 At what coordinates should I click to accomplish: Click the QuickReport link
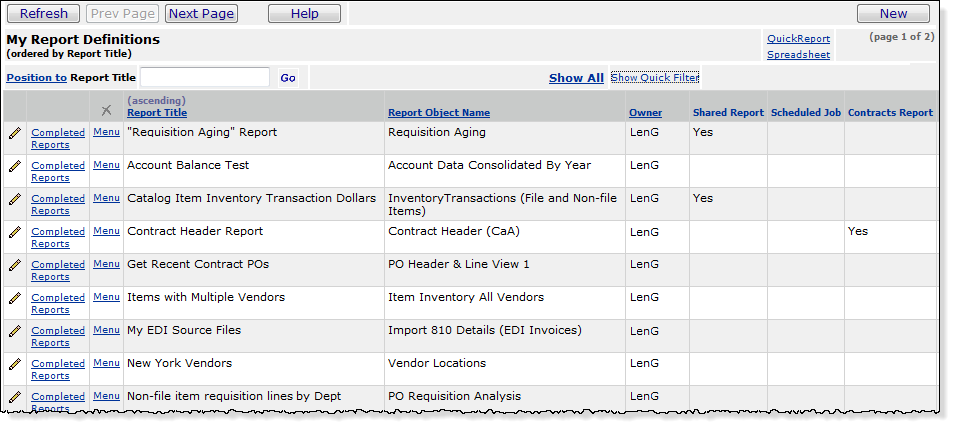point(798,39)
